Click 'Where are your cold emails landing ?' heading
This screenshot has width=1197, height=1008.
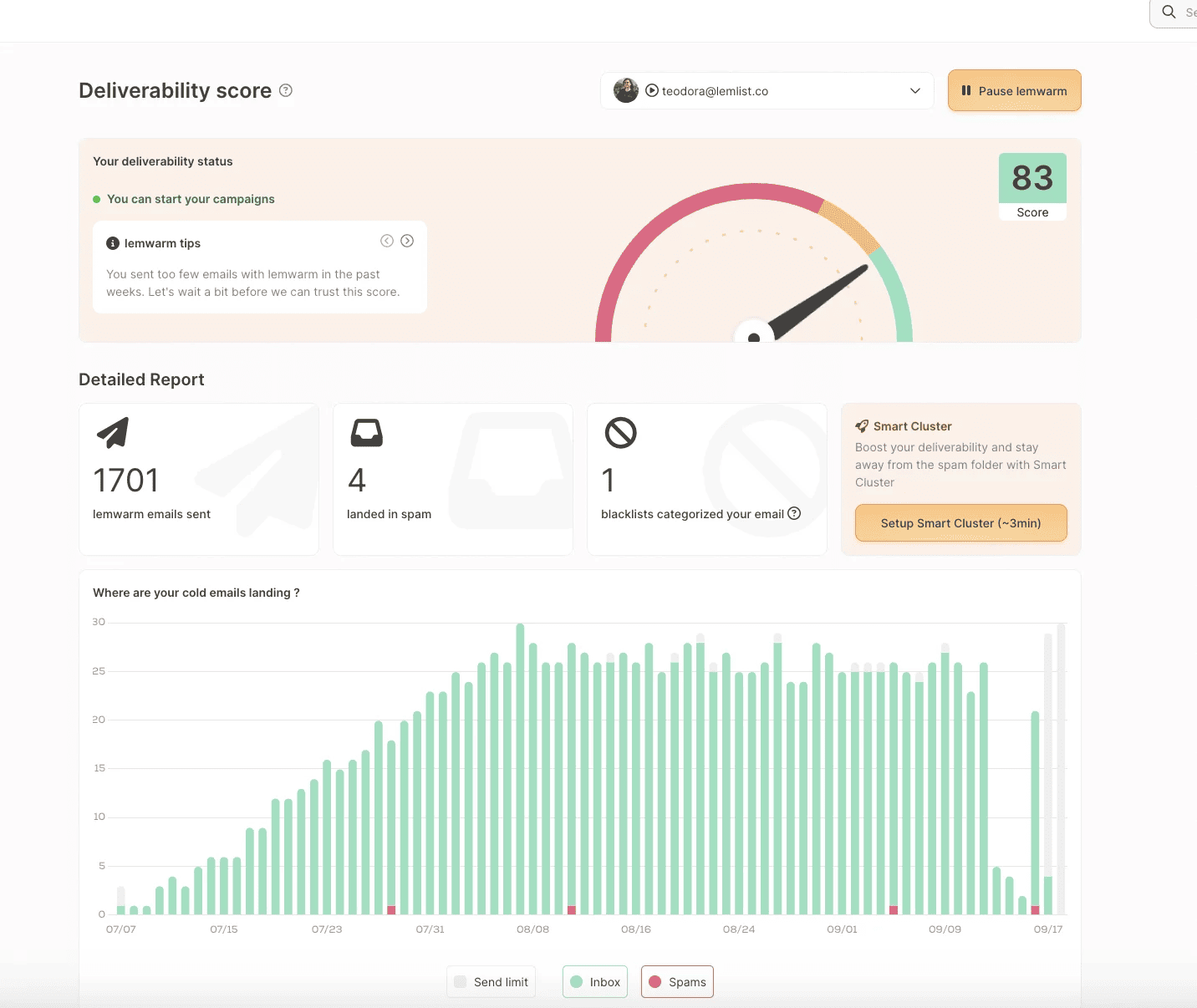196,593
